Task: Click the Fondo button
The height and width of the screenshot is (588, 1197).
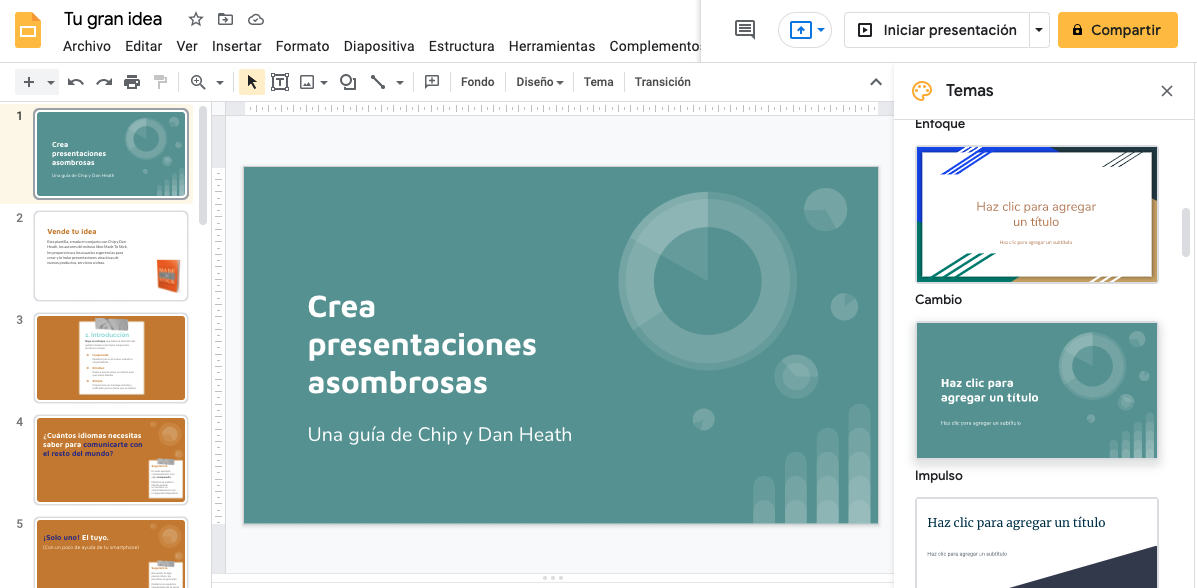Action: (477, 81)
